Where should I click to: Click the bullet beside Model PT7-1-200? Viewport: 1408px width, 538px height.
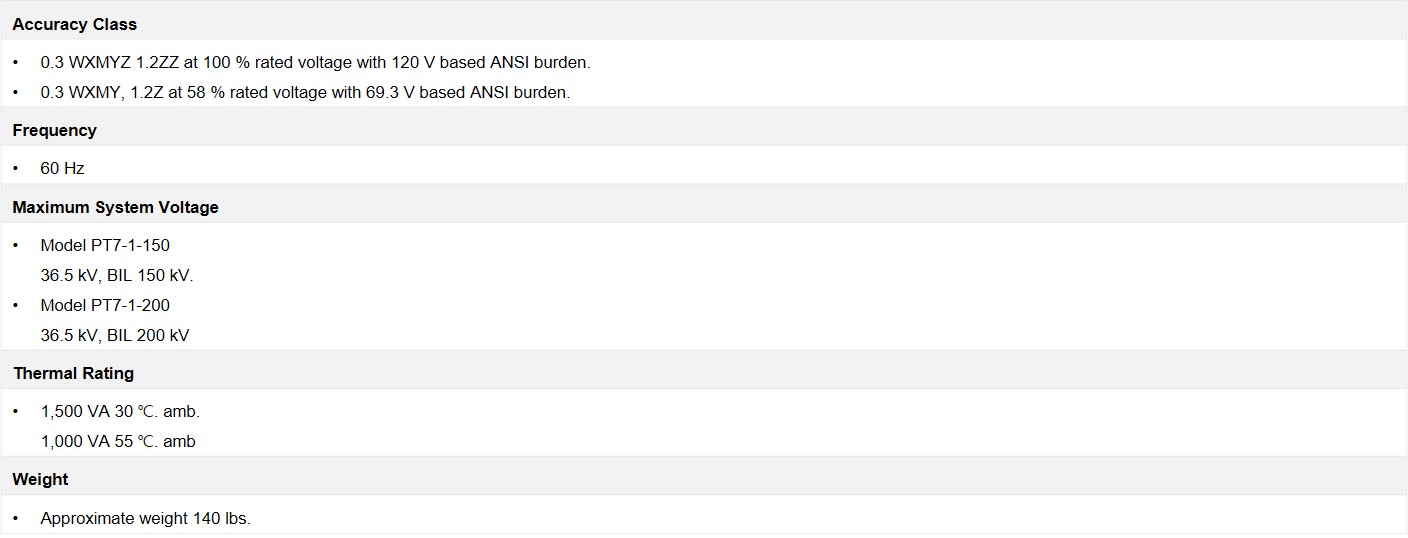16,305
